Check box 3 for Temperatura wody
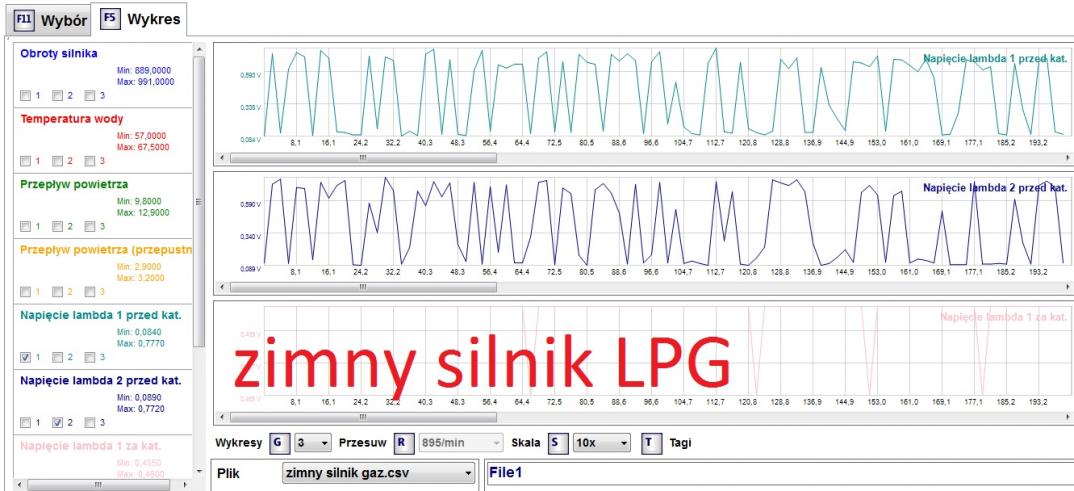The width and height of the screenshot is (1074, 491). [x=90, y=162]
